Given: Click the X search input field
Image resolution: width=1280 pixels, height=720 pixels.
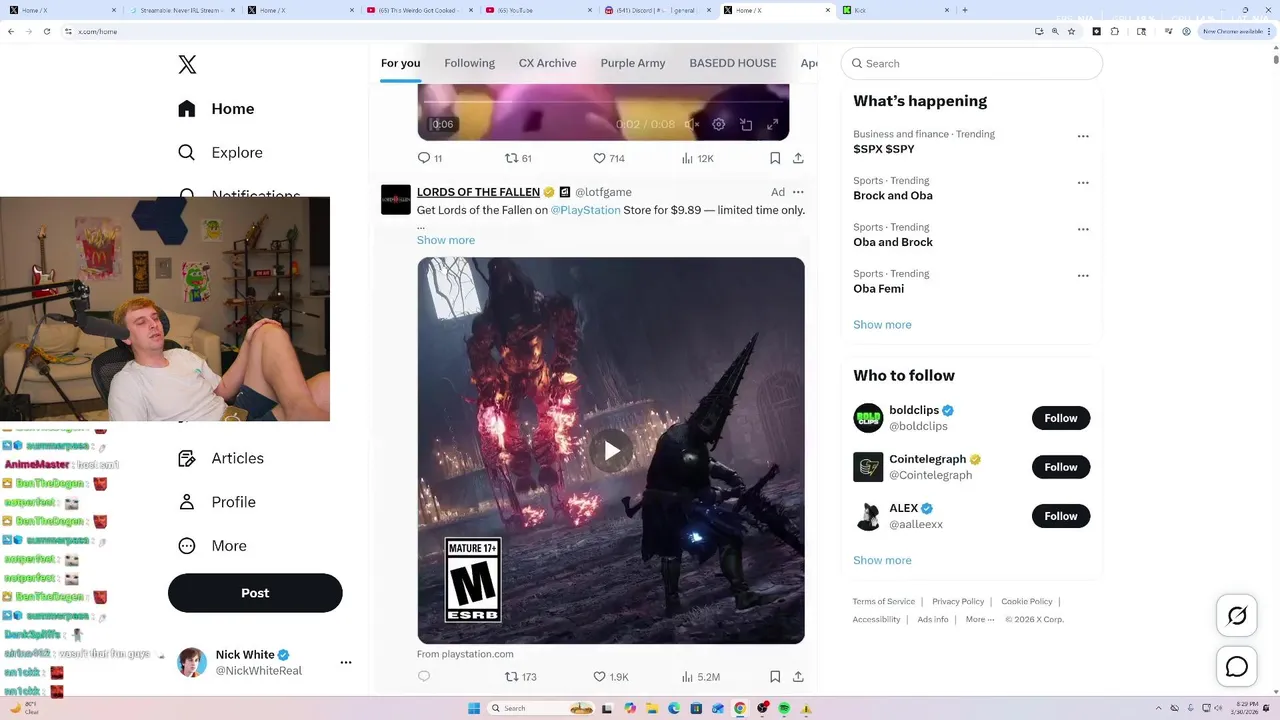Looking at the screenshot, I should pyautogui.click(x=972, y=63).
